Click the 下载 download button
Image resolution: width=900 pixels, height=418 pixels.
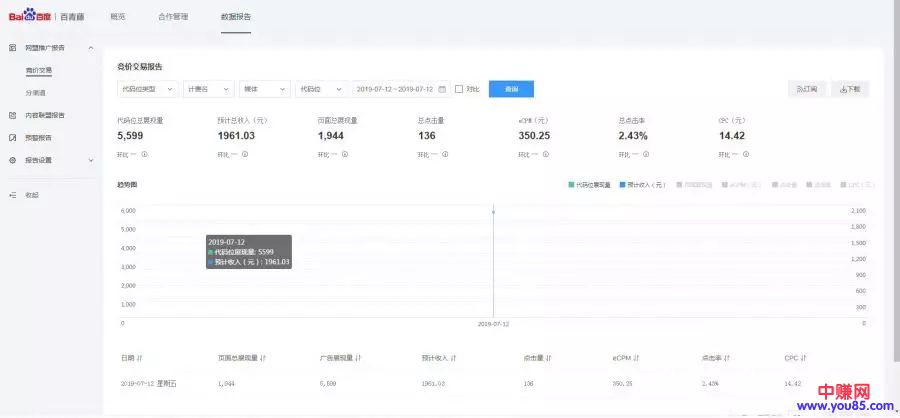pos(850,89)
